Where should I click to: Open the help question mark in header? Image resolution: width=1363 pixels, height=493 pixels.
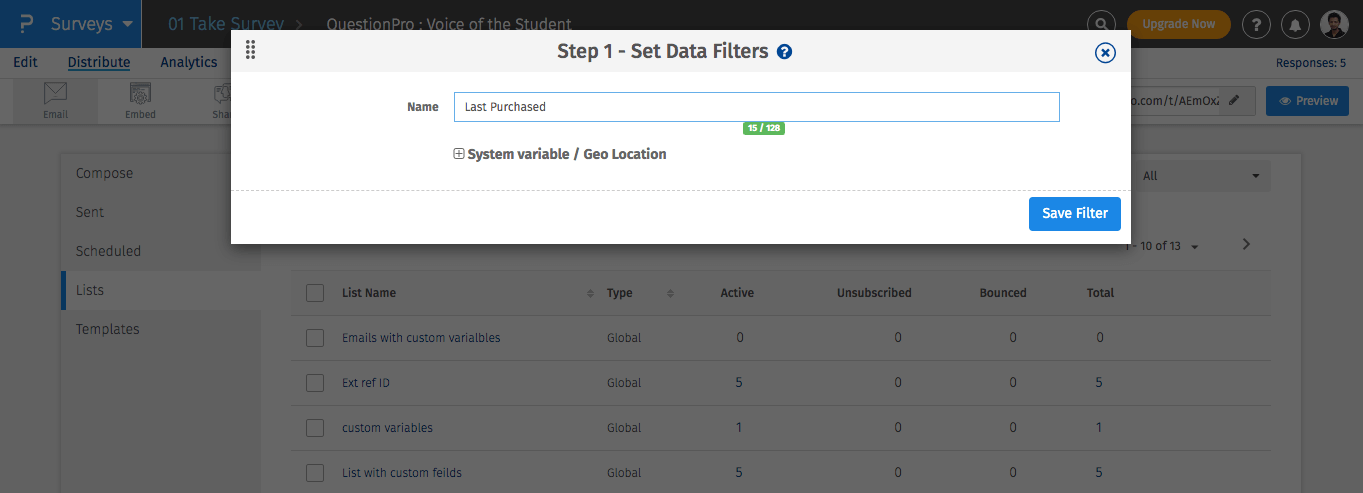click(x=1256, y=24)
